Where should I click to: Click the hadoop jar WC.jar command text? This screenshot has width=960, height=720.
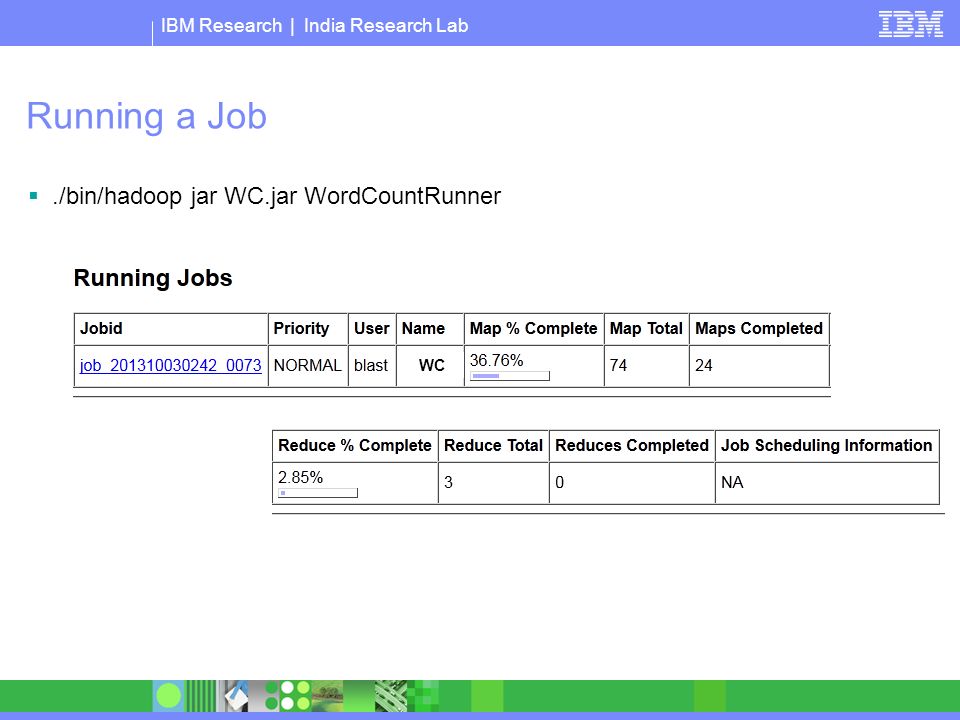click(277, 197)
